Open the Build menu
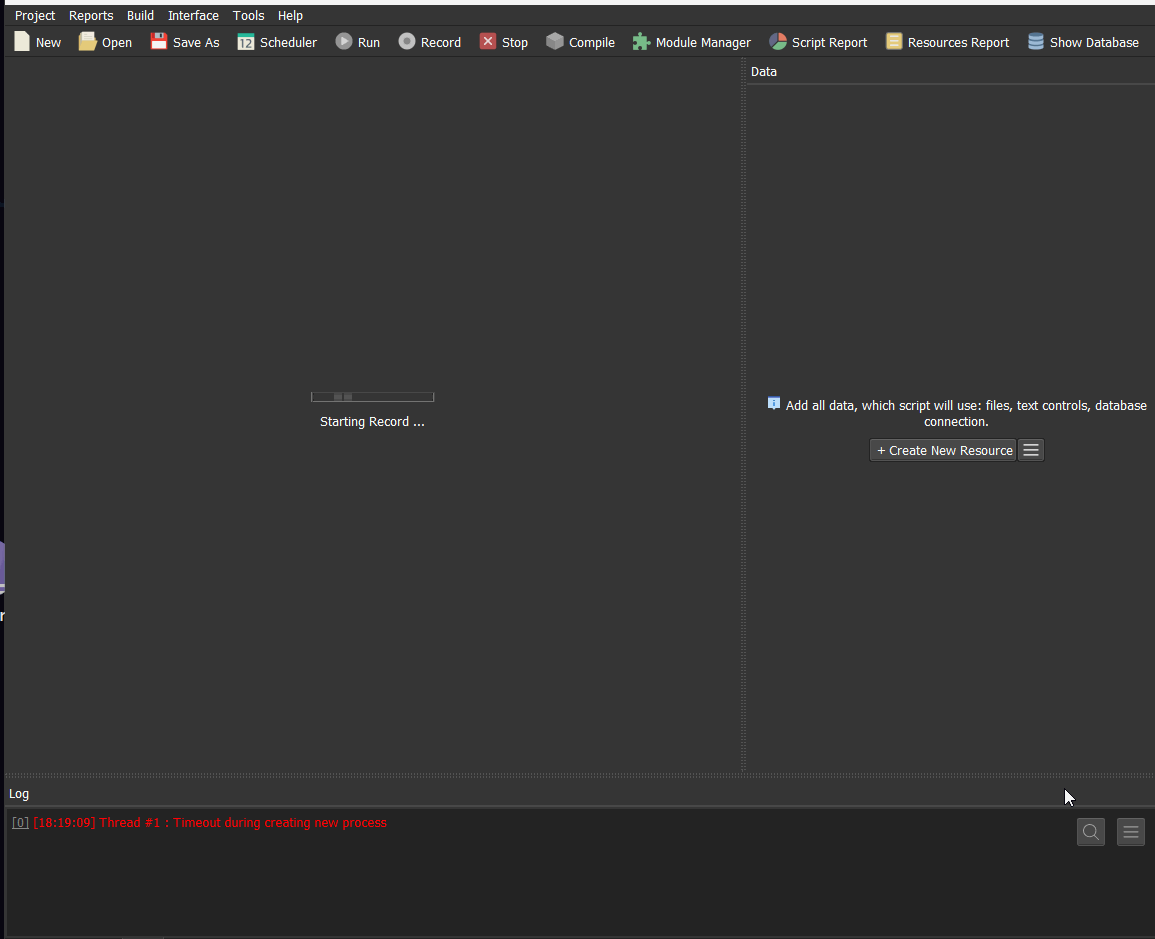1155x939 pixels. 140,16
